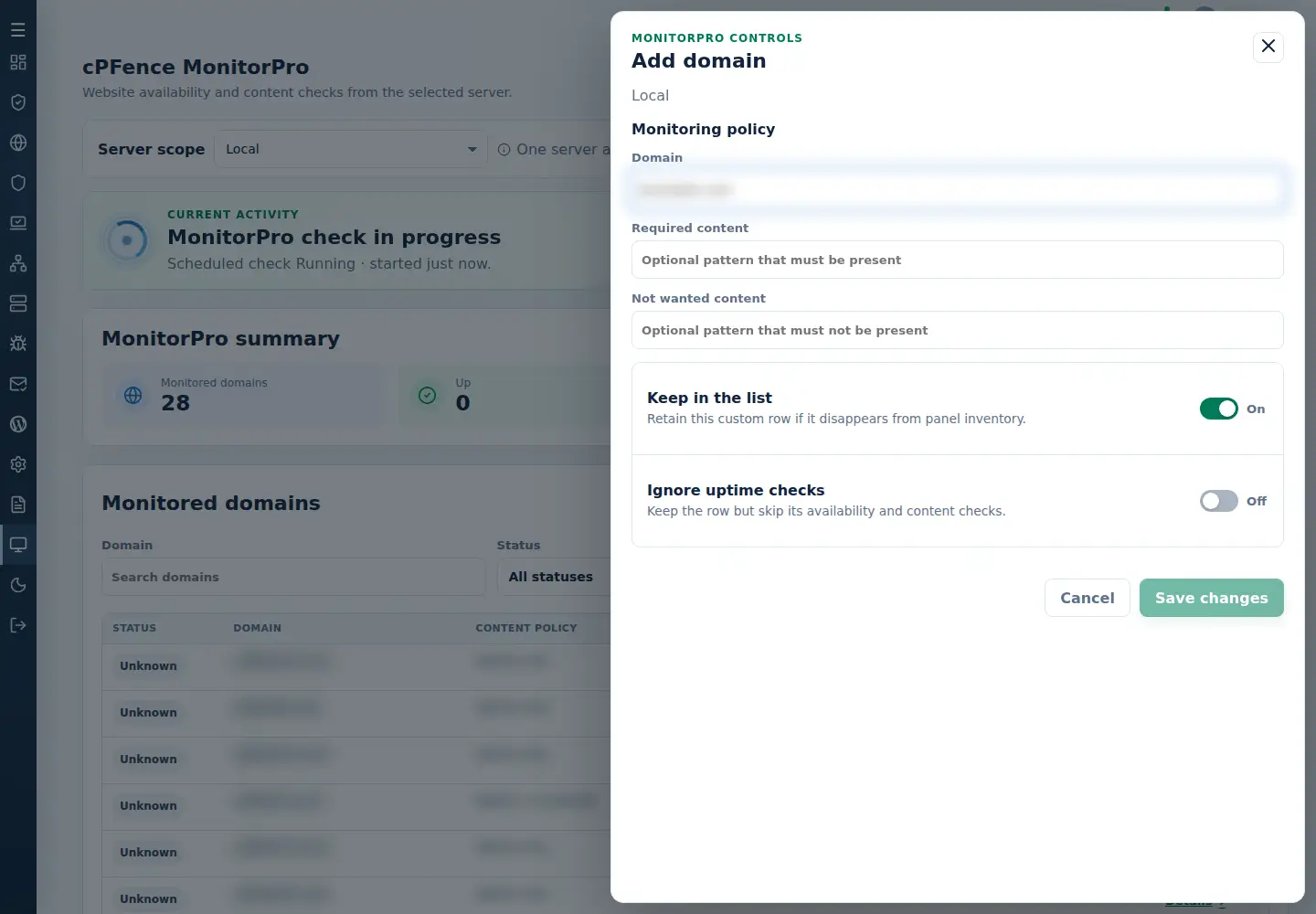Open the shield-check icon in sidebar
This screenshot has width=1316, height=914.
[x=18, y=102]
